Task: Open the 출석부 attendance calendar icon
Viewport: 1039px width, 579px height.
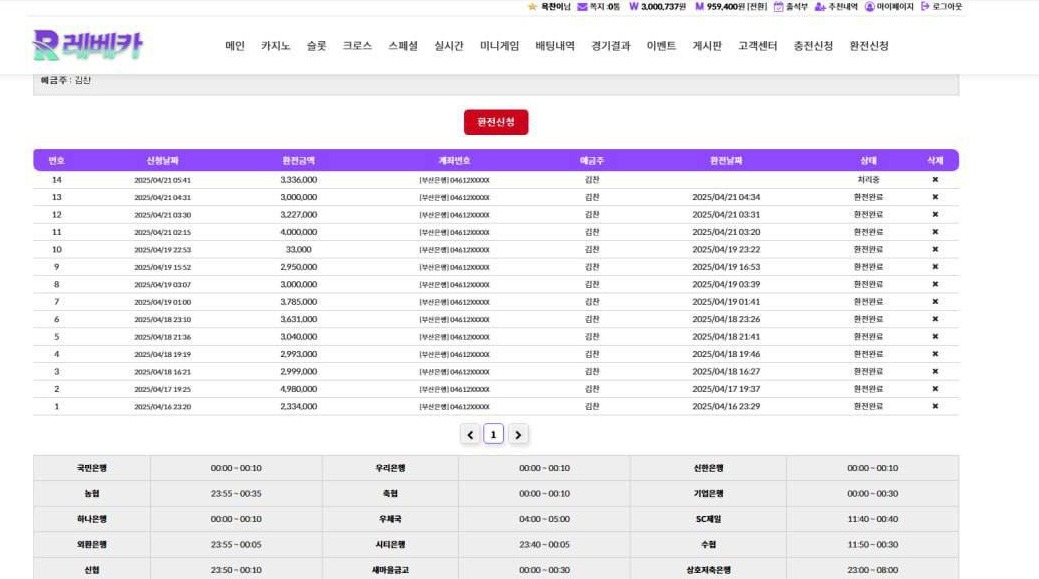Action: tap(778, 7)
